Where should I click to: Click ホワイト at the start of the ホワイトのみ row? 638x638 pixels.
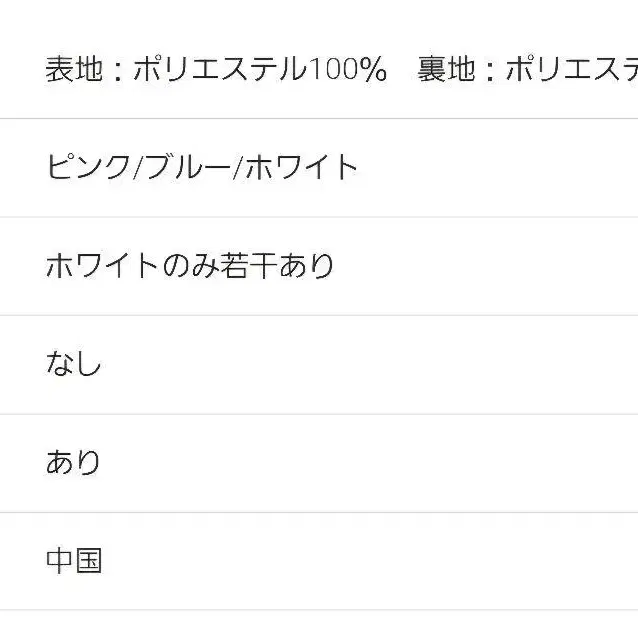tap(102, 266)
